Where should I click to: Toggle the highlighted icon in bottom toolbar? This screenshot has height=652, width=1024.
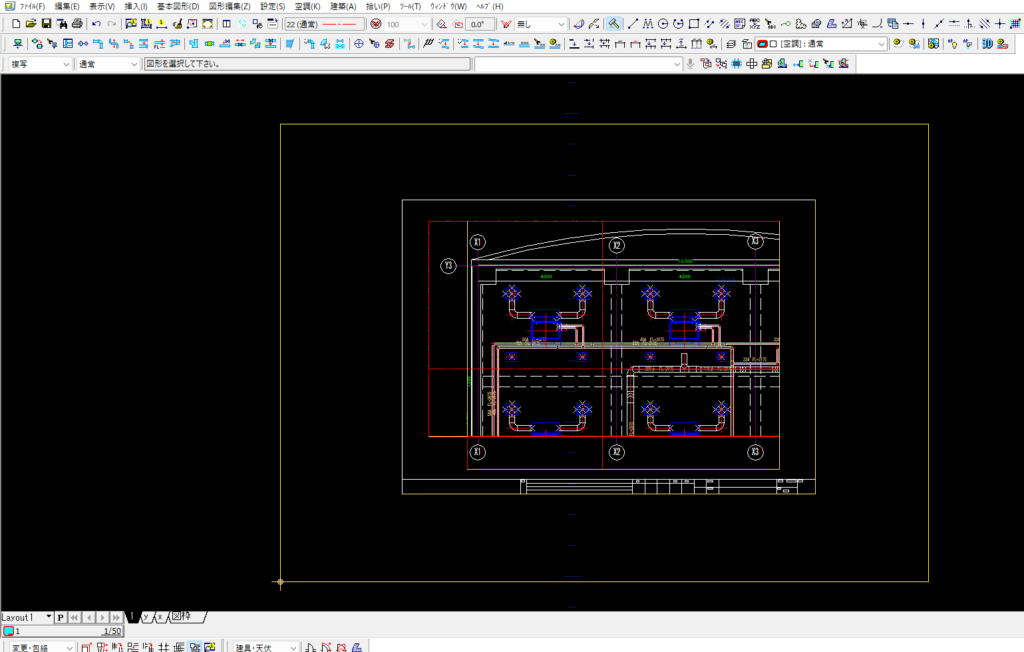pyautogui.click(x=195, y=647)
